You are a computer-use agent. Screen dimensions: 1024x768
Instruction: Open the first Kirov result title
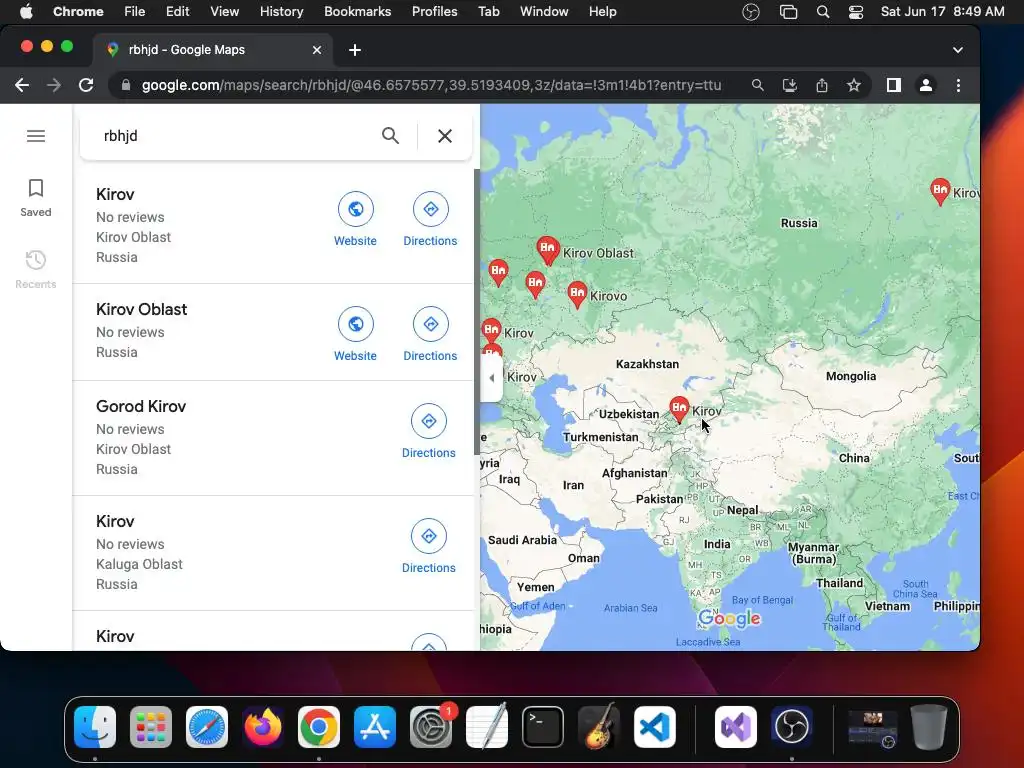115,194
